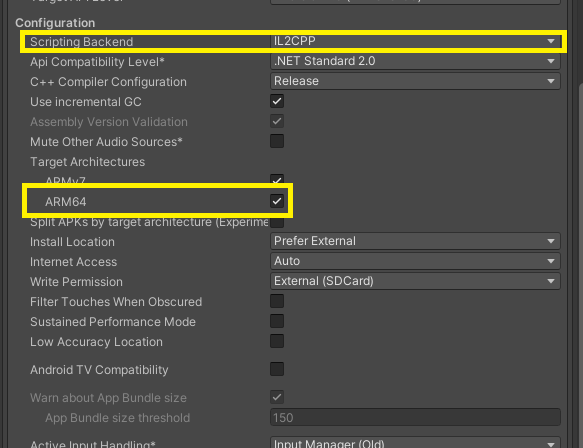Open the Active Input Handling dropdown

click(415, 443)
